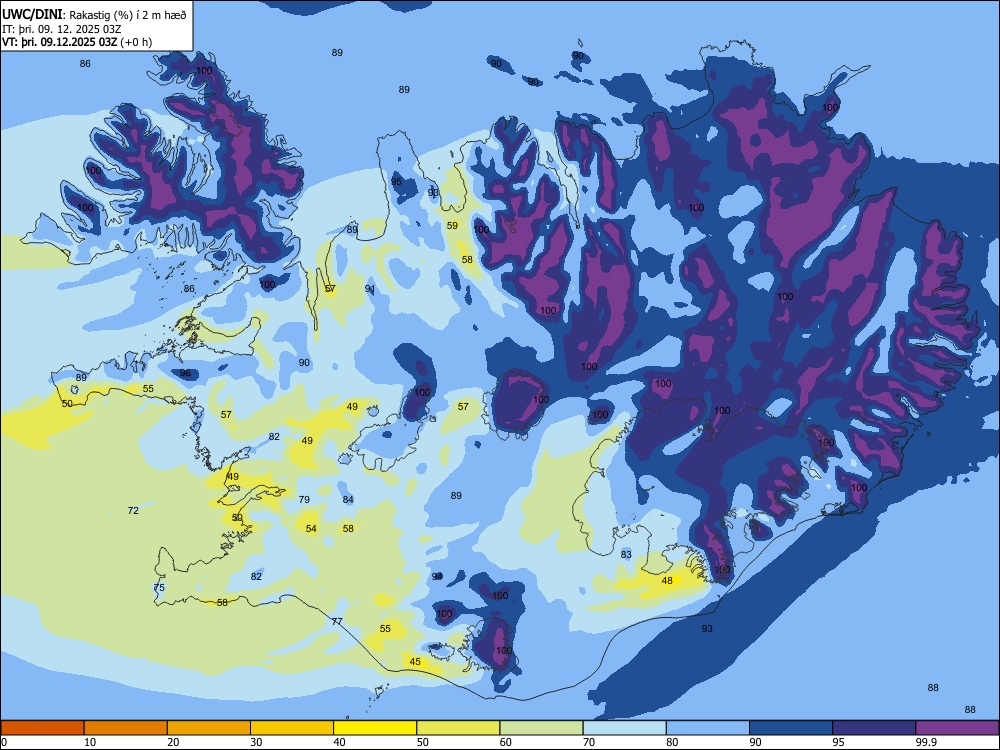Click the map humidity value 83
This screenshot has height=750, width=1000.
(x=626, y=554)
